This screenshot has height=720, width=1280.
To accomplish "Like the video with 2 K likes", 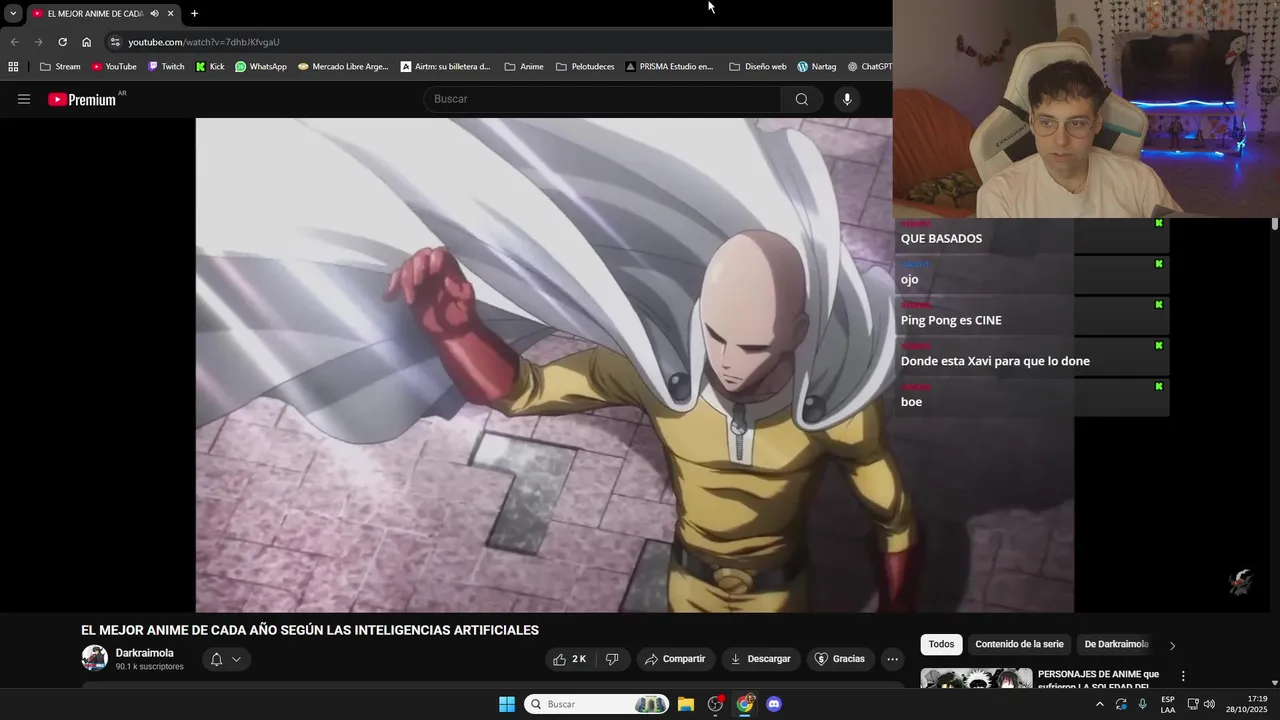I will point(570,659).
